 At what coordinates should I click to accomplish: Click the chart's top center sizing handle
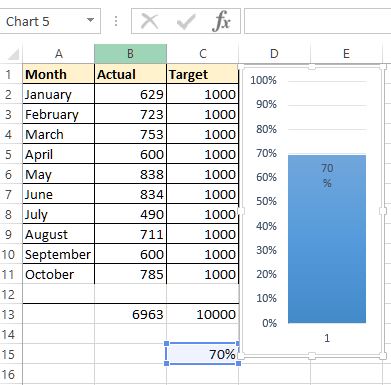click(312, 67)
